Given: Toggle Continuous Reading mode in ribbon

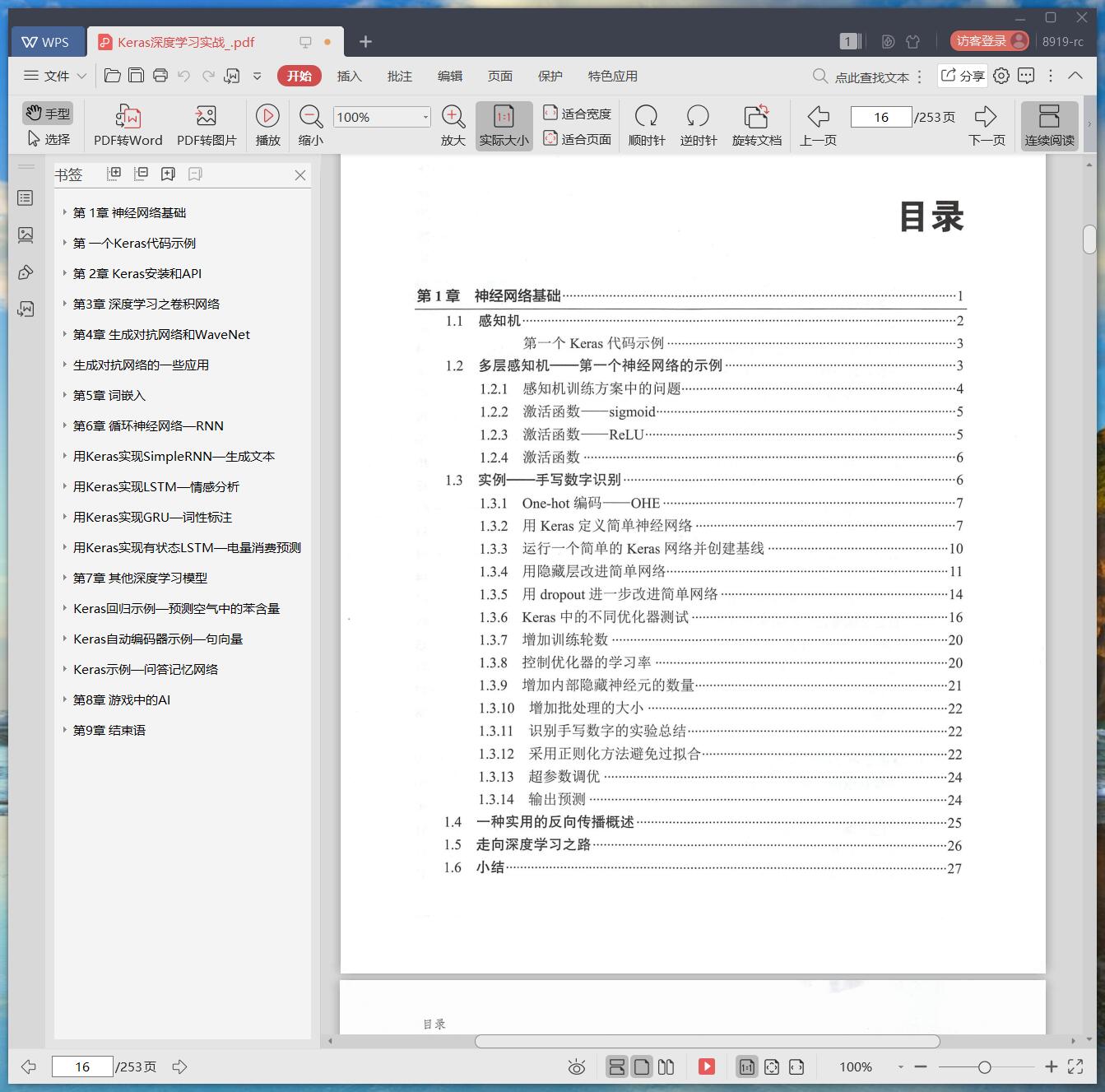Looking at the screenshot, I should pos(1049,126).
